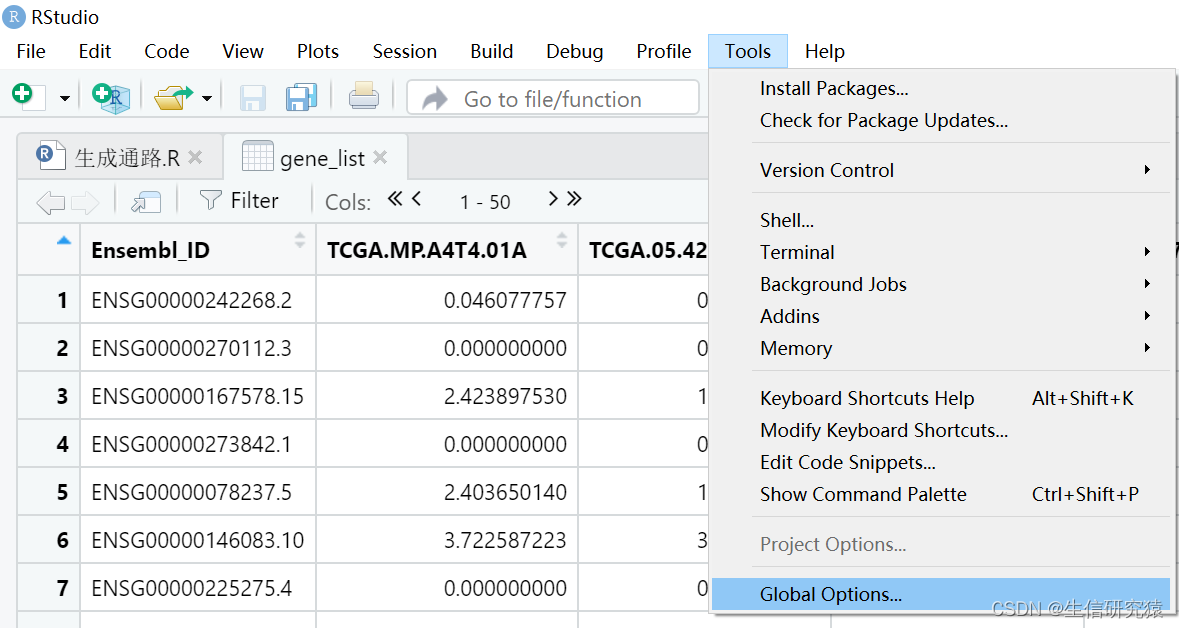
Task: Click the Print icon in the toolbar
Action: (x=363, y=97)
